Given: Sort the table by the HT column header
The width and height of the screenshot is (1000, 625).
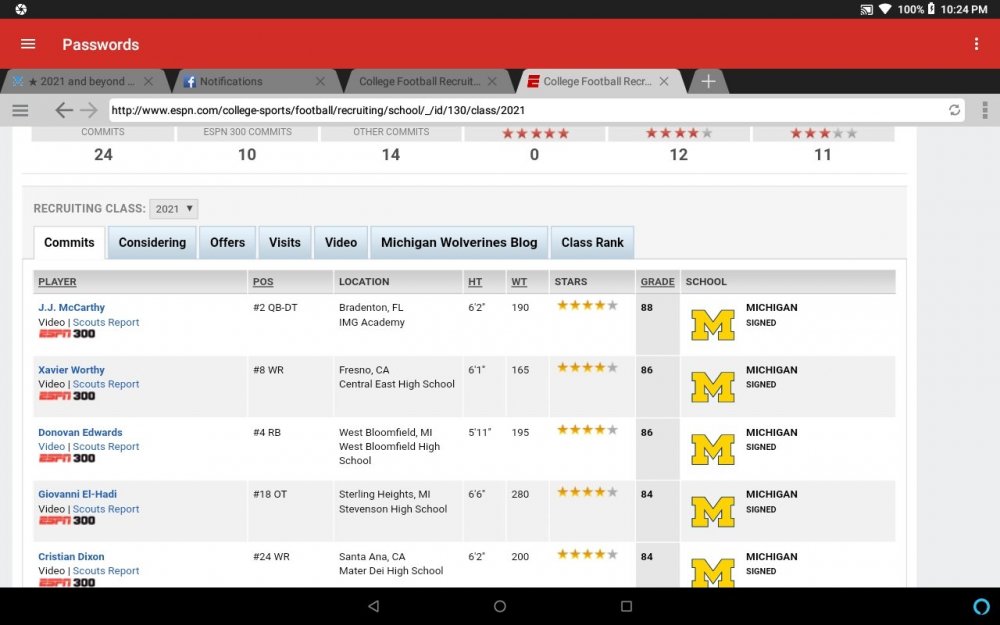Looking at the screenshot, I should point(475,282).
